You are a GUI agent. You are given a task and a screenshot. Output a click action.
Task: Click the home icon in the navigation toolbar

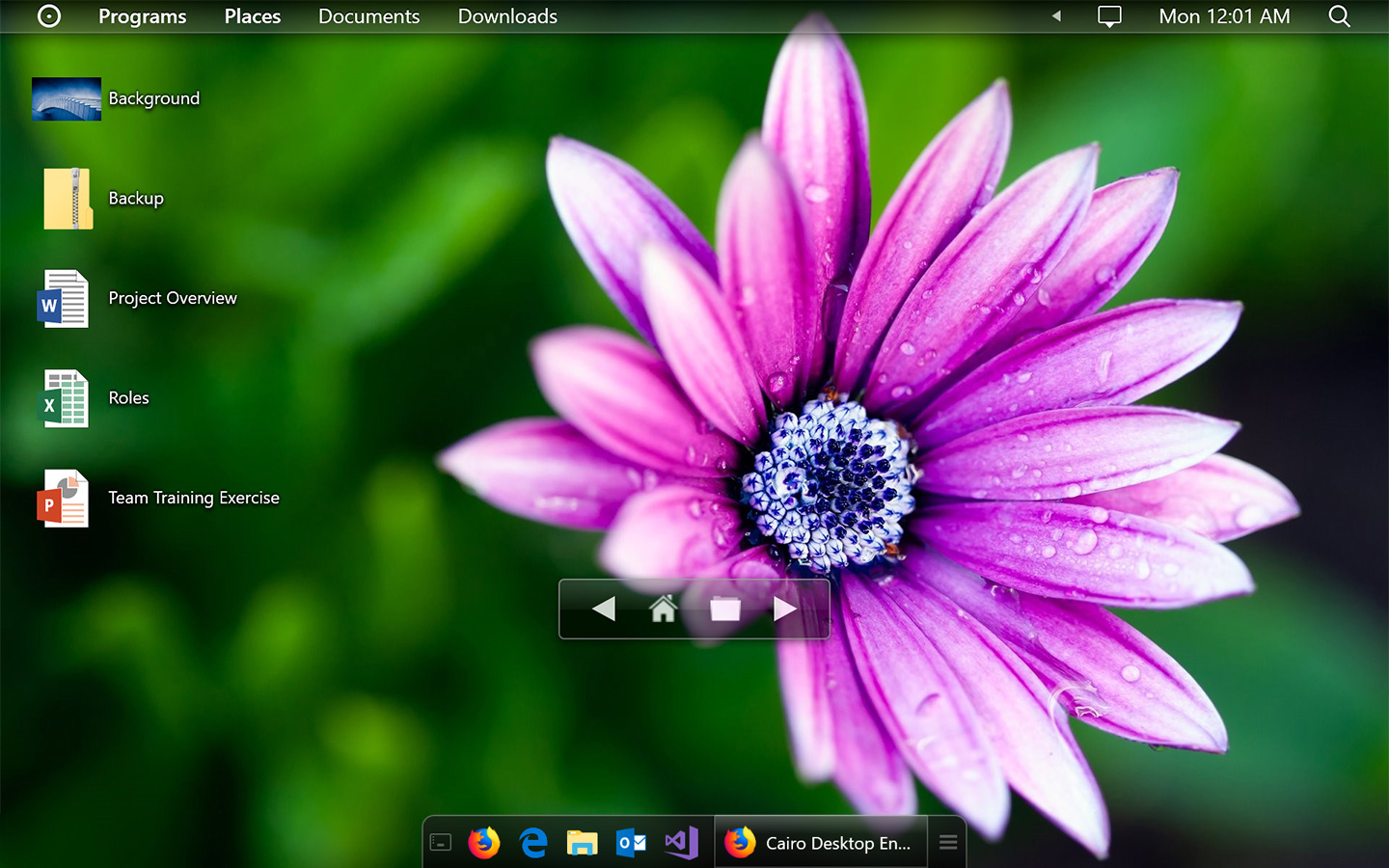click(x=664, y=609)
